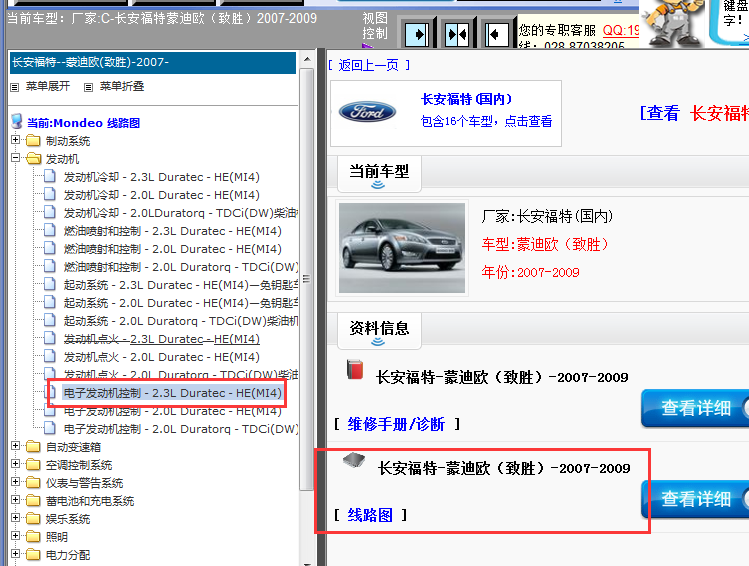Click the blue signal icon under 当前车型 tab
The width and height of the screenshot is (749, 566).
tap(378, 185)
